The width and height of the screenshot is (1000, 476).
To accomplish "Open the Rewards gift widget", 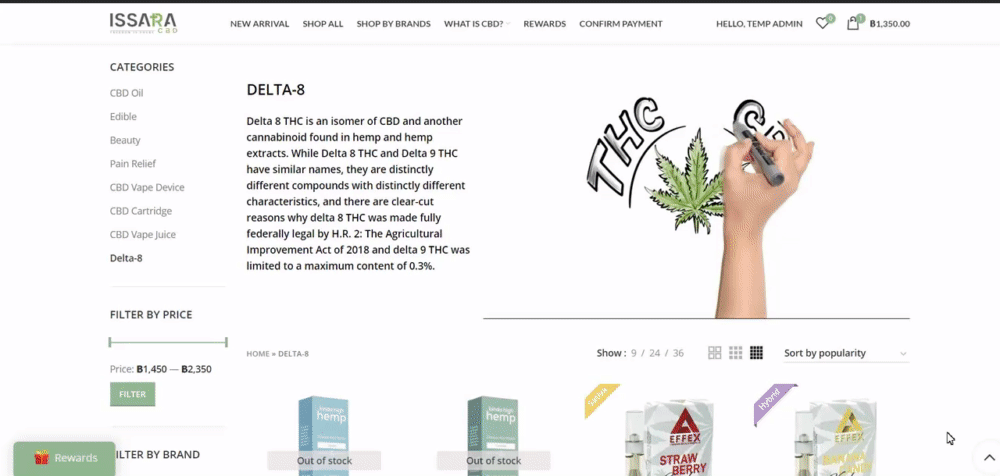I will click(x=64, y=458).
